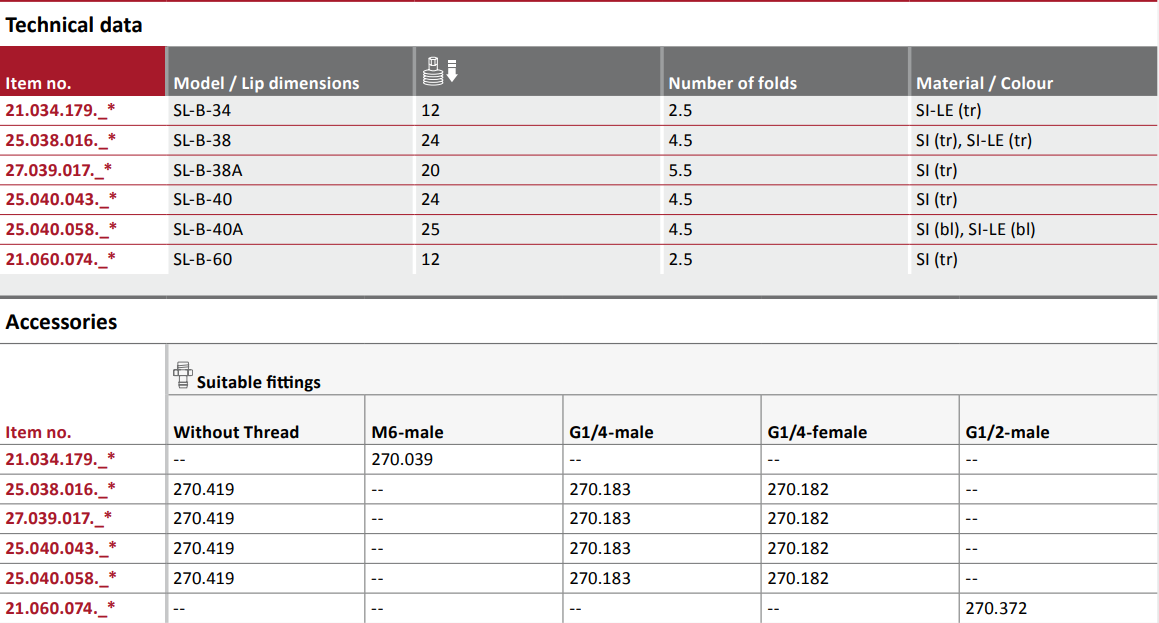This screenshot has width=1159, height=623.
Task: Select the Technical data heading
Action: tap(74, 25)
